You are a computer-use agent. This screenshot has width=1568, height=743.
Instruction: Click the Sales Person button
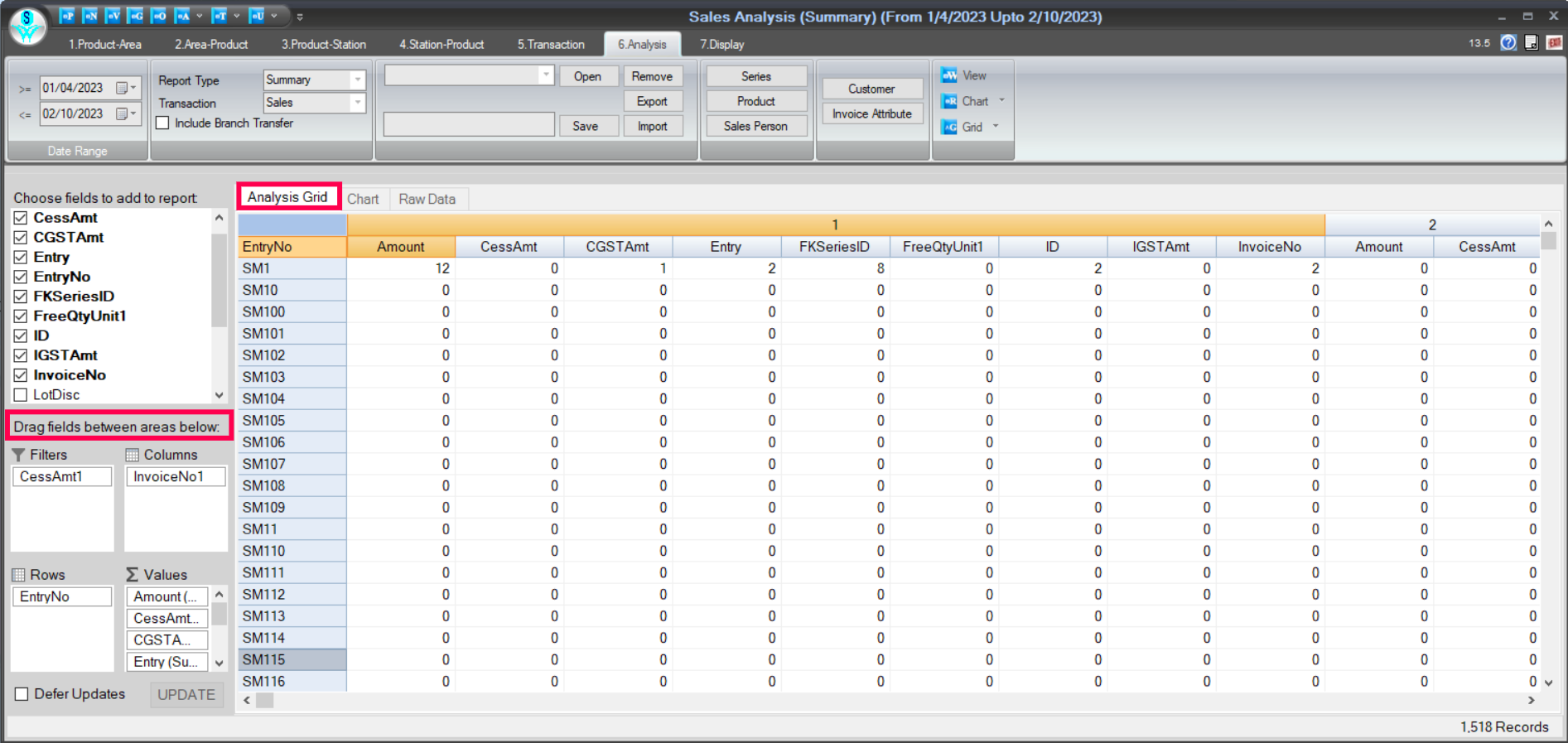pyautogui.click(x=755, y=126)
